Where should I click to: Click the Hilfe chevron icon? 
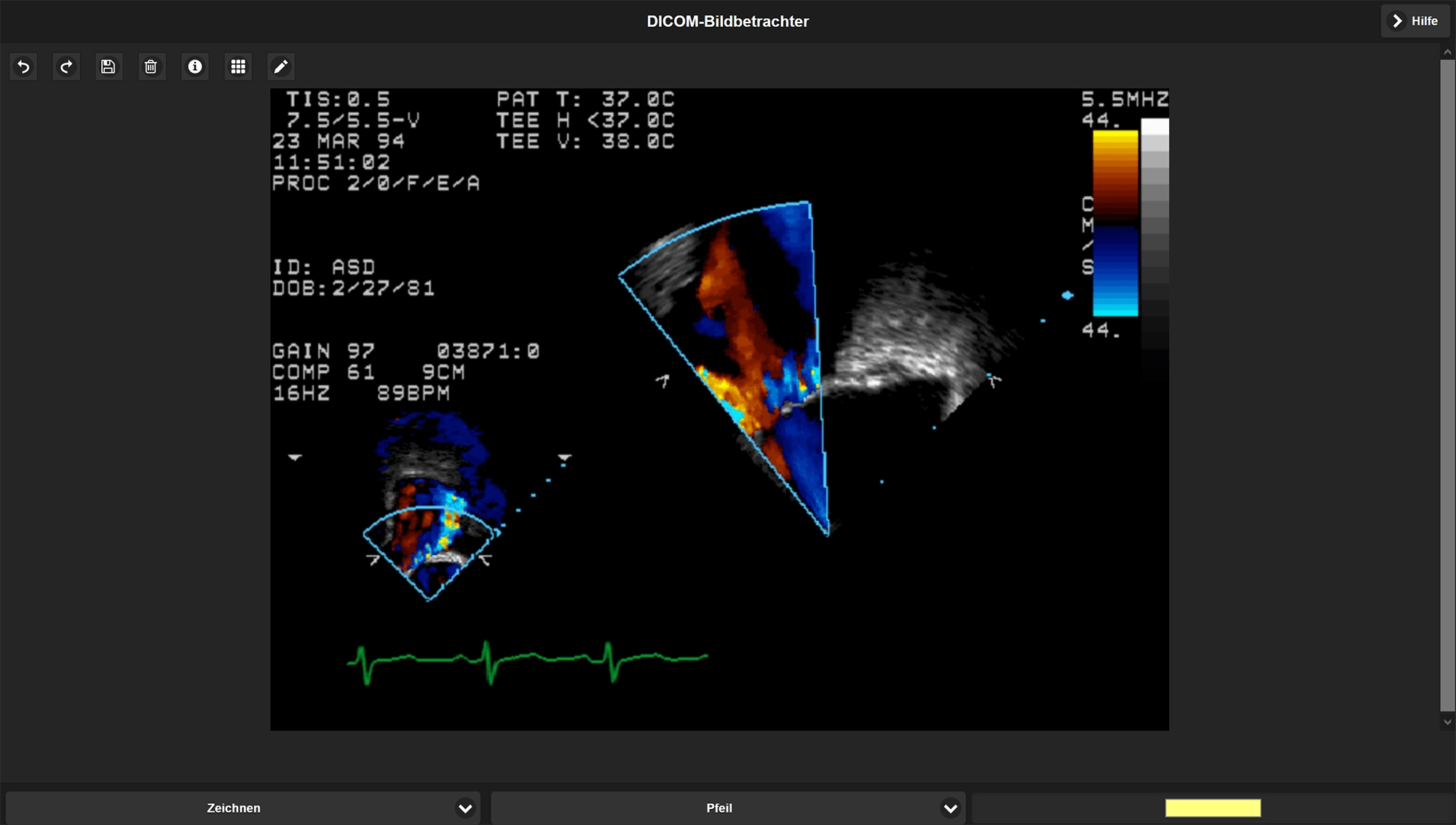click(x=1398, y=21)
